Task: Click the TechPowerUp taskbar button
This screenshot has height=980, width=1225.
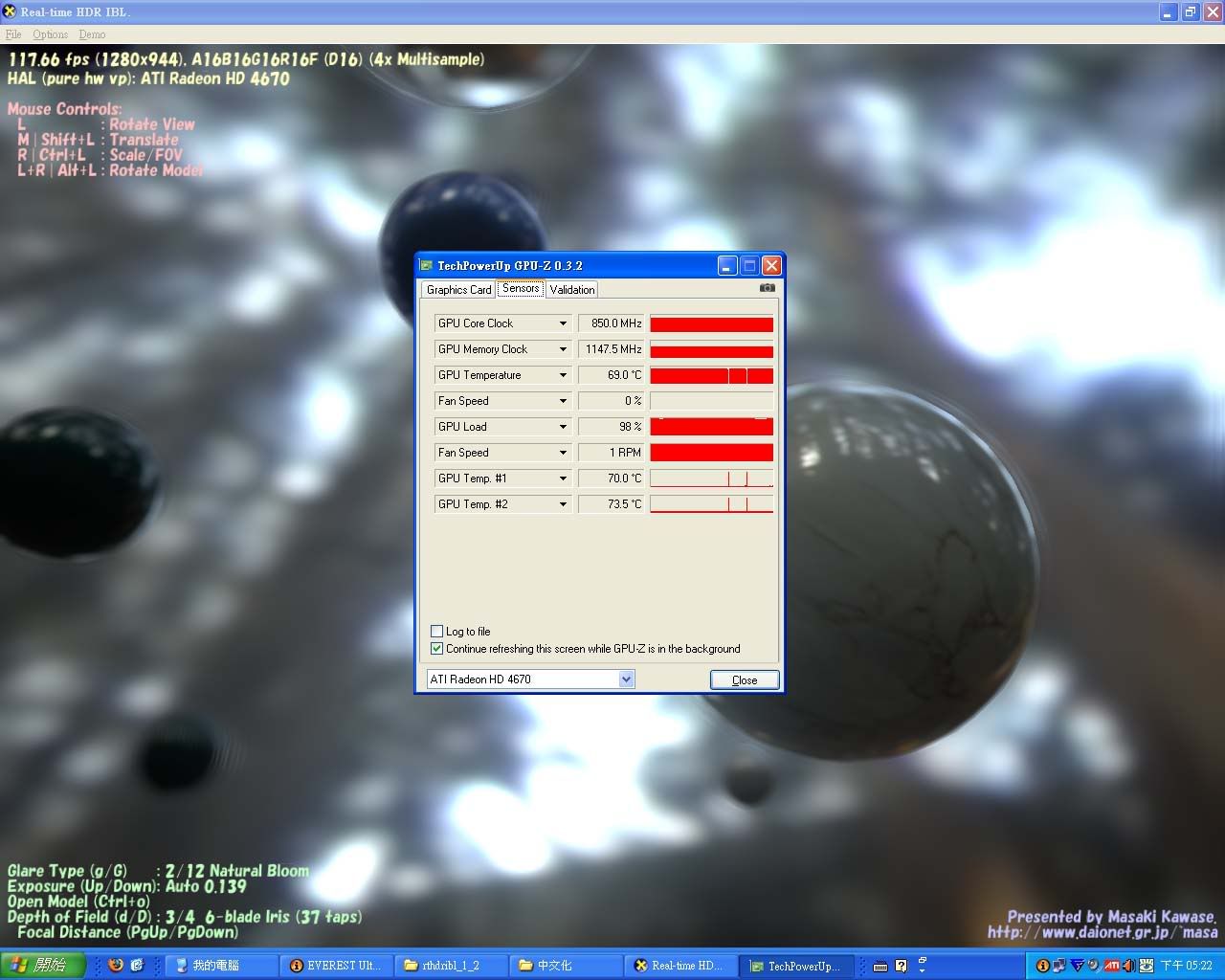Action: (796, 966)
